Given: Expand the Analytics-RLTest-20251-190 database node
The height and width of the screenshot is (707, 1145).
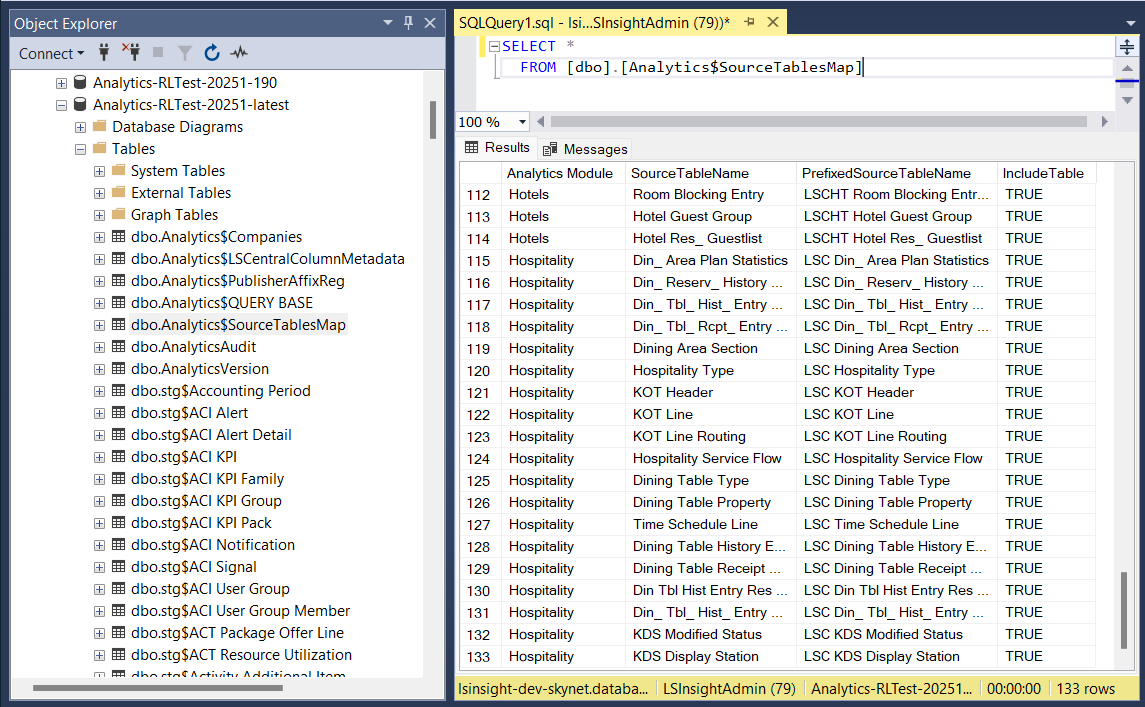Looking at the screenshot, I should 62,83.
